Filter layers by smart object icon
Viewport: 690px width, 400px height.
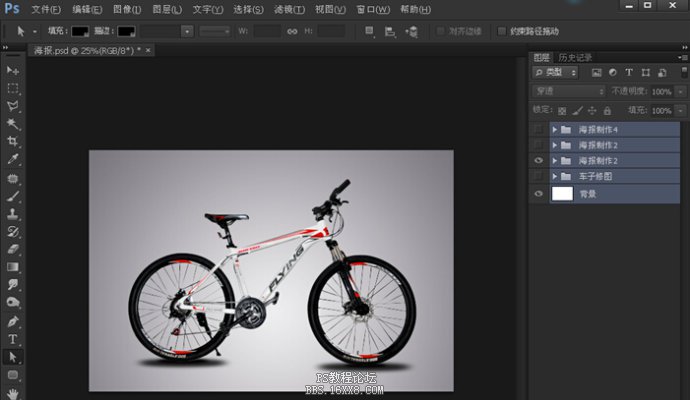coord(662,73)
